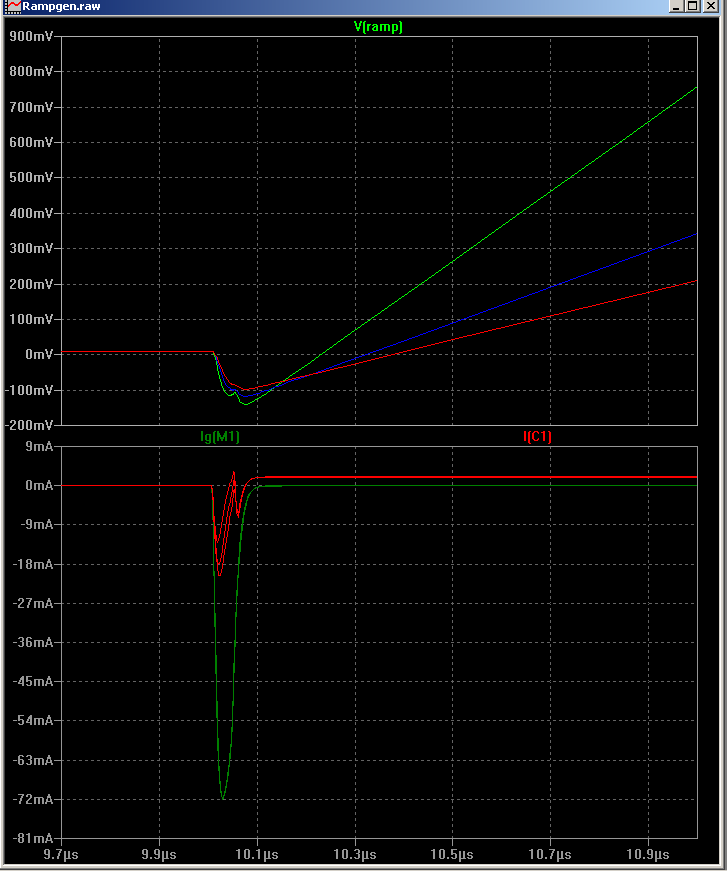Click the -54mA axis label
The image size is (727, 871).
33,720
